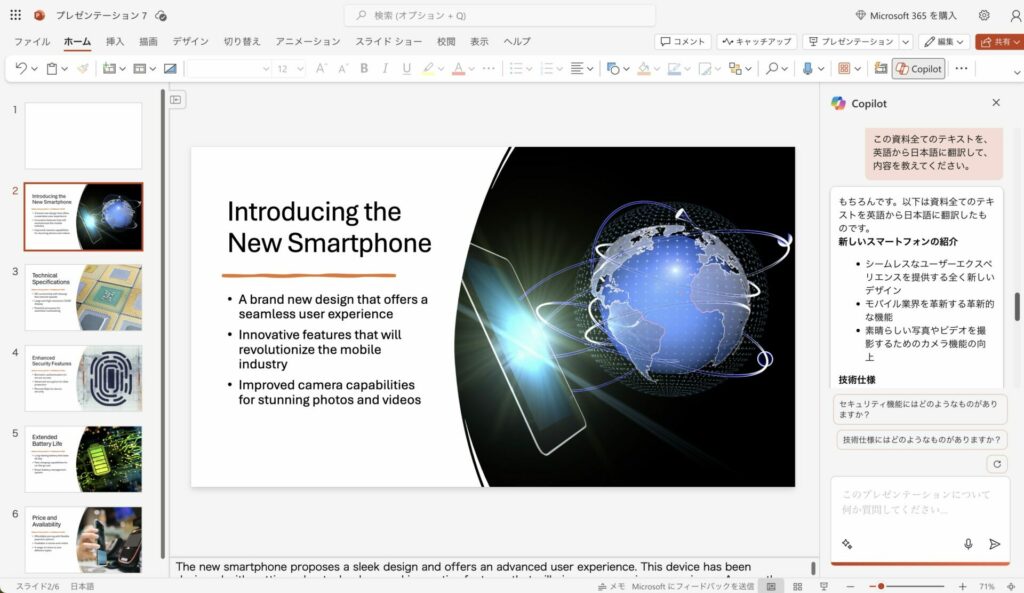Image resolution: width=1024 pixels, height=593 pixels.
Task: Open the settings gear icon
Action: 984,15
